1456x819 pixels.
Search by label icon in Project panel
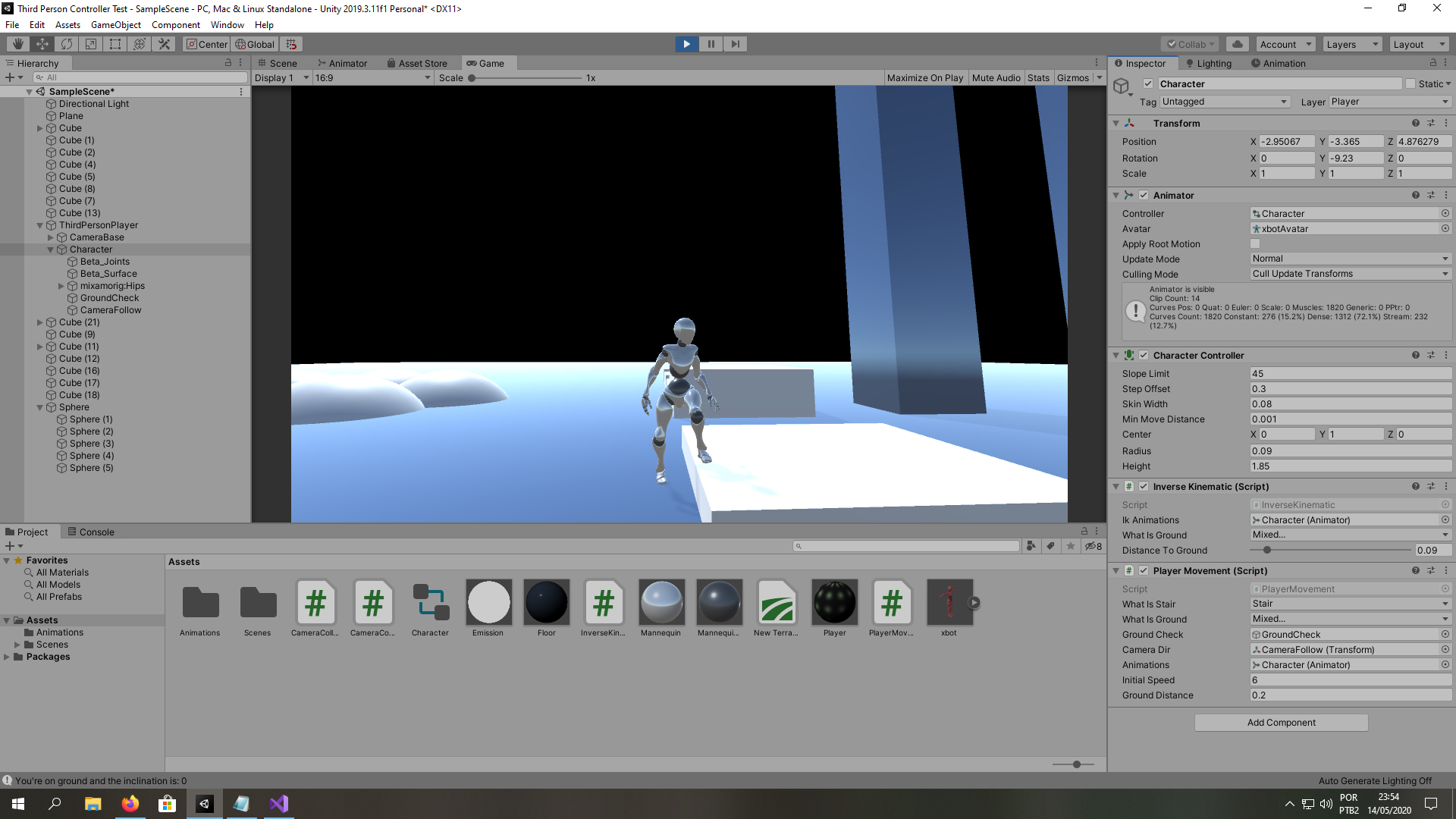point(1050,546)
